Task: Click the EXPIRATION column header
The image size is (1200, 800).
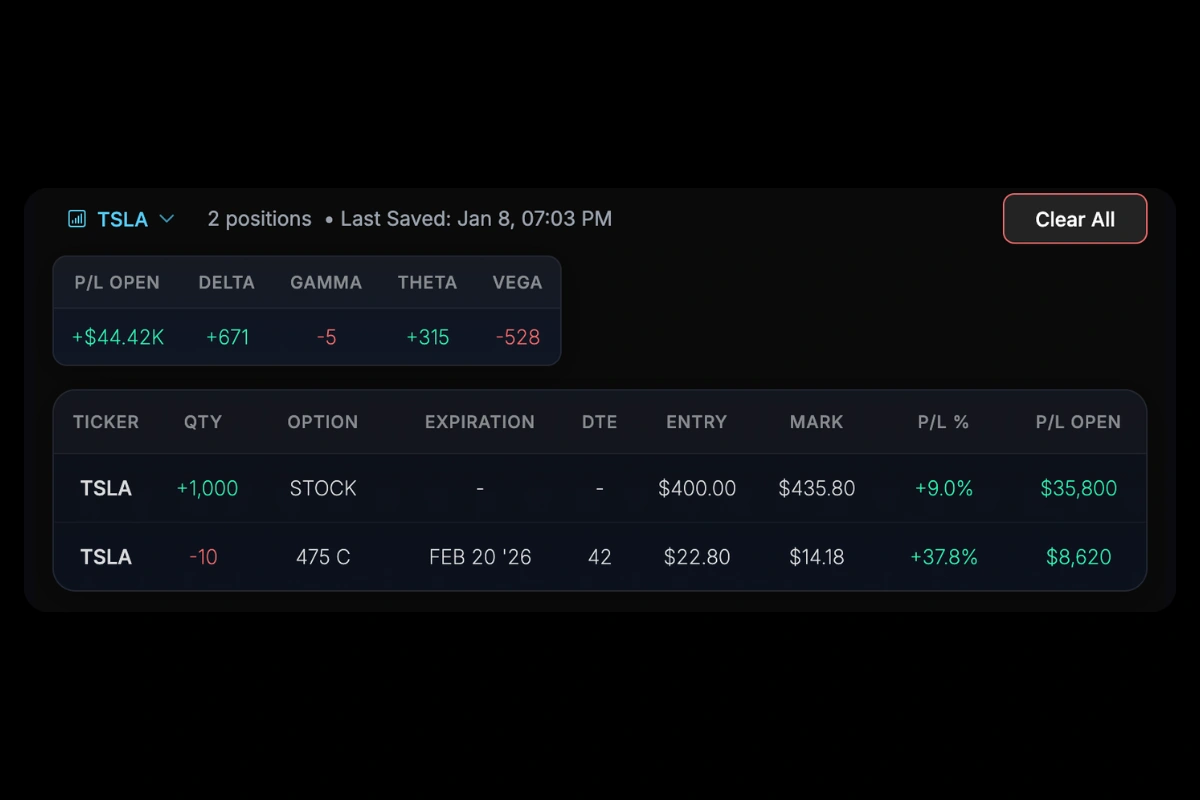Action: [479, 422]
